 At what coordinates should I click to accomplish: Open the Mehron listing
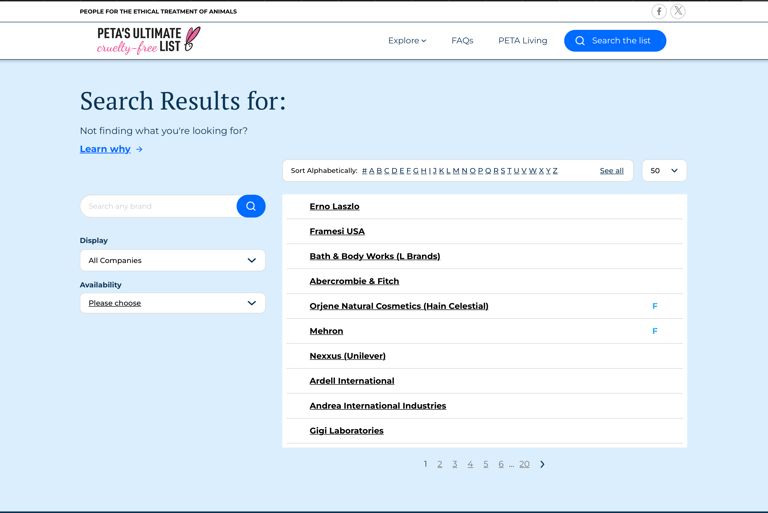point(326,331)
